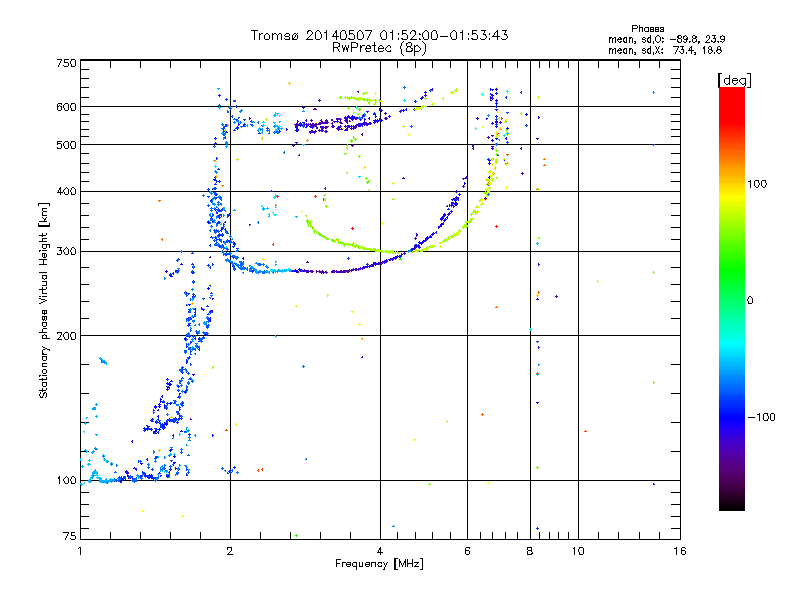
Task: Click the y-axis tick label '200'
Action: (66, 336)
